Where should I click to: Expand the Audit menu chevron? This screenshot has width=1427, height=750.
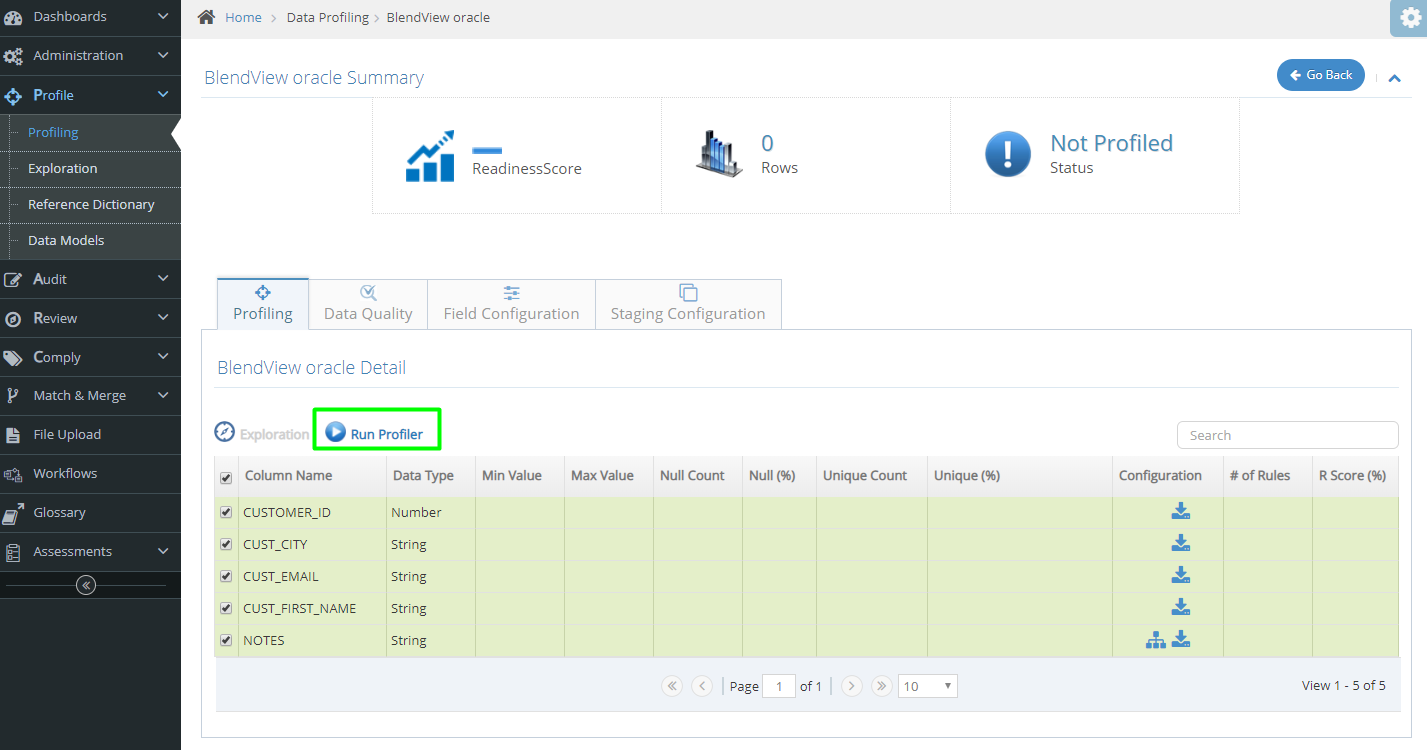(163, 278)
